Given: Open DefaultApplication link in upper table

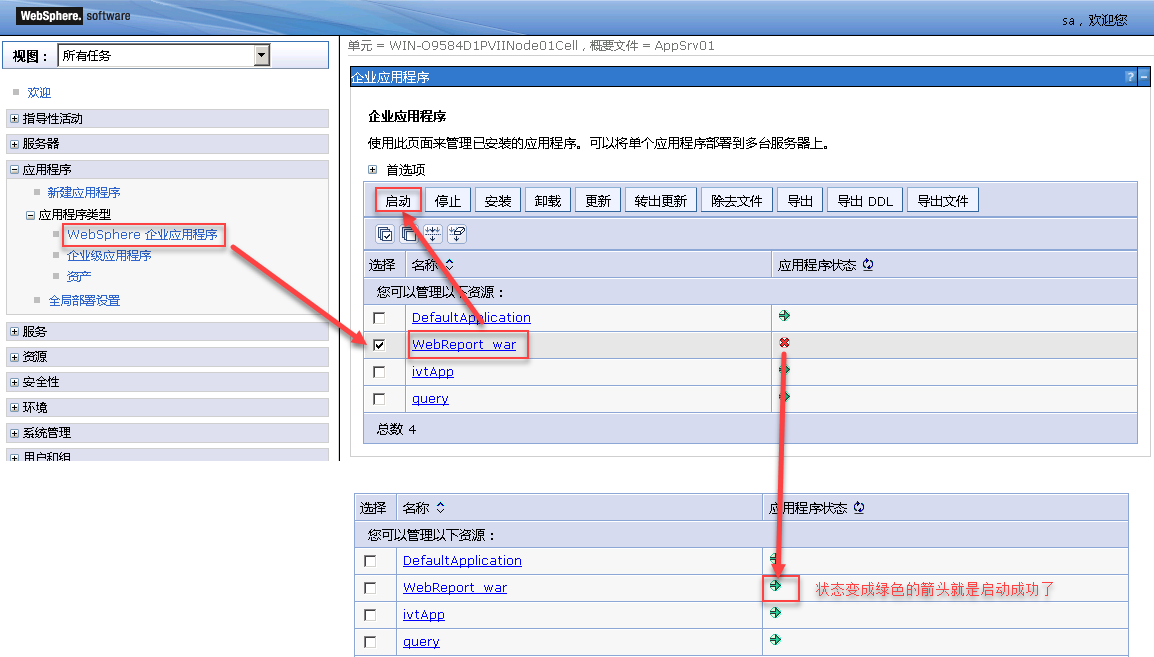Looking at the screenshot, I should click(x=471, y=317).
